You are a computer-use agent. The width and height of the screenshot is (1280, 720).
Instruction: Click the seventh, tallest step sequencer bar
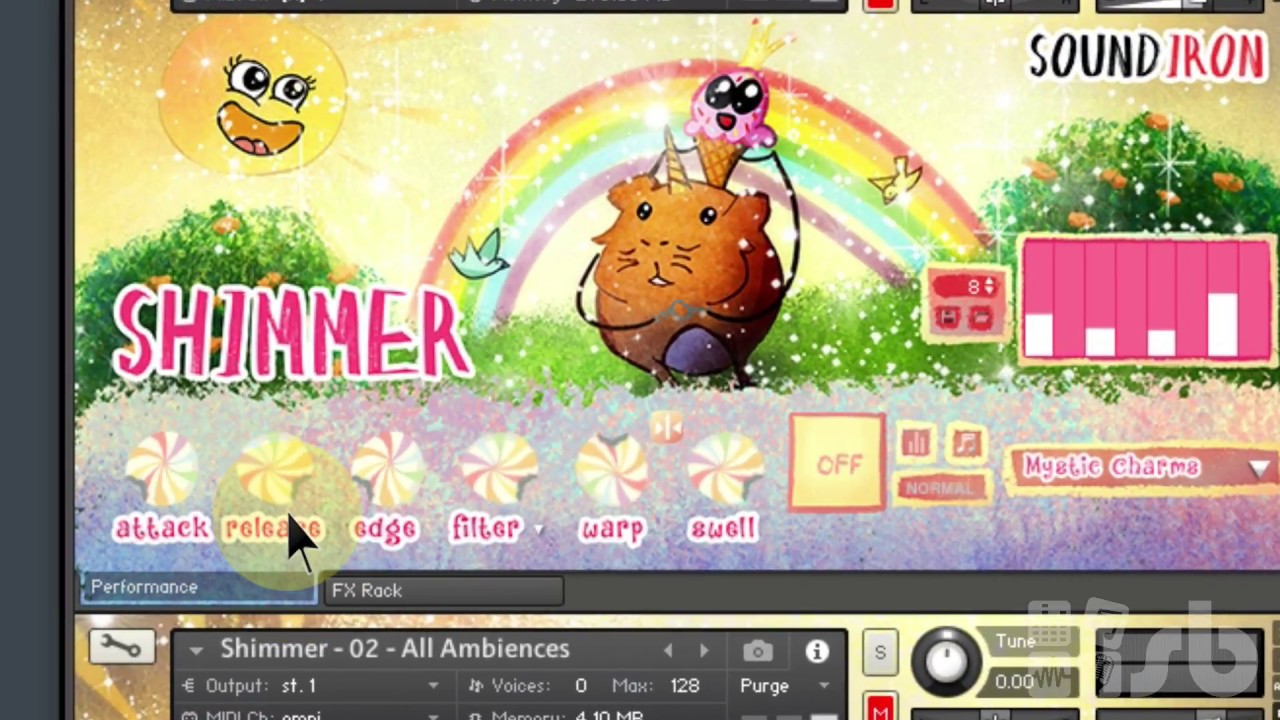tap(1223, 298)
